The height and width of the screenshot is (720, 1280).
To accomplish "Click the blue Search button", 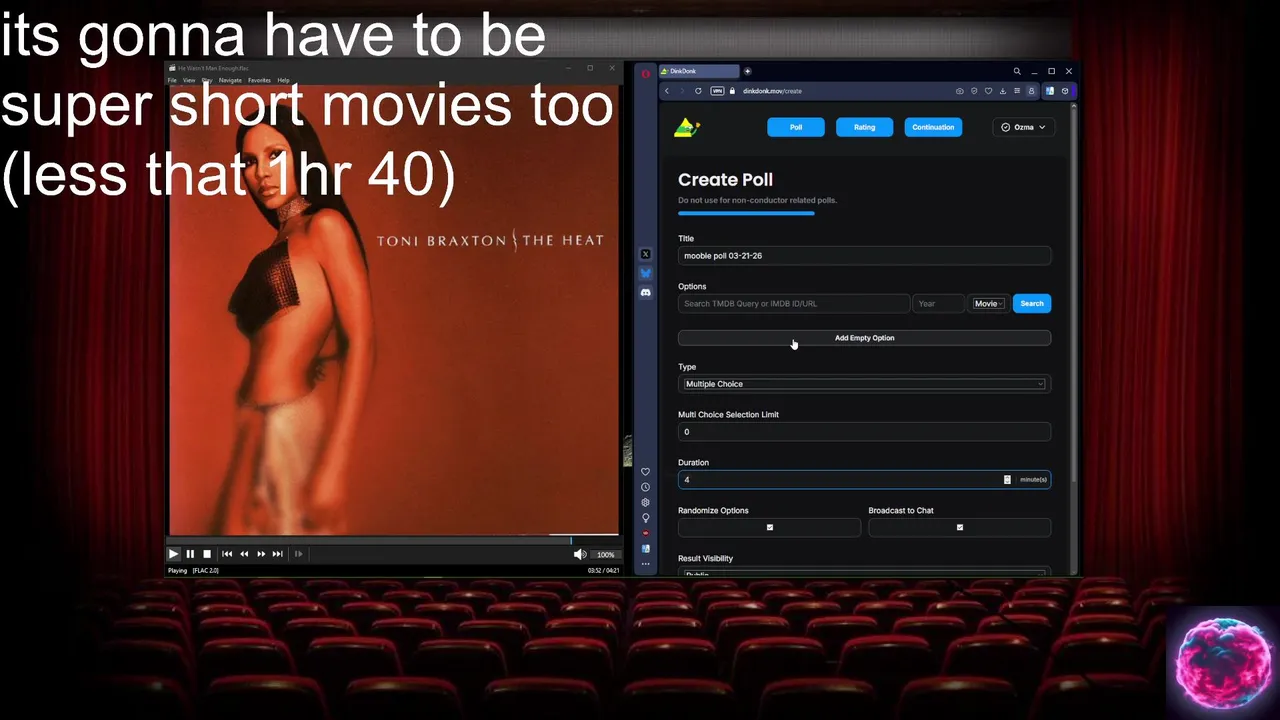I will pyautogui.click(x=1032, y=303).
